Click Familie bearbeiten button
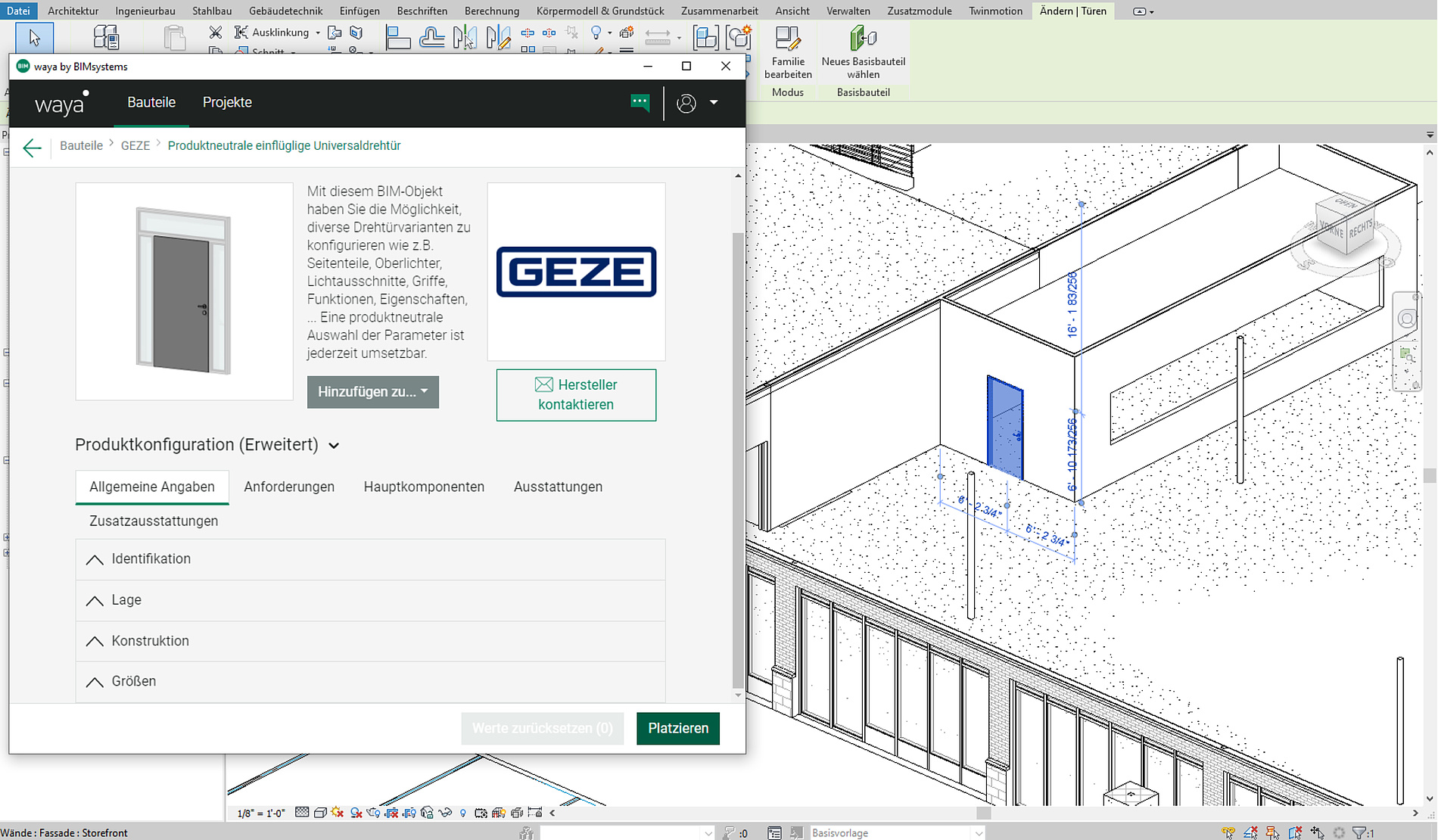1438x840 pixels. [788, 53]
